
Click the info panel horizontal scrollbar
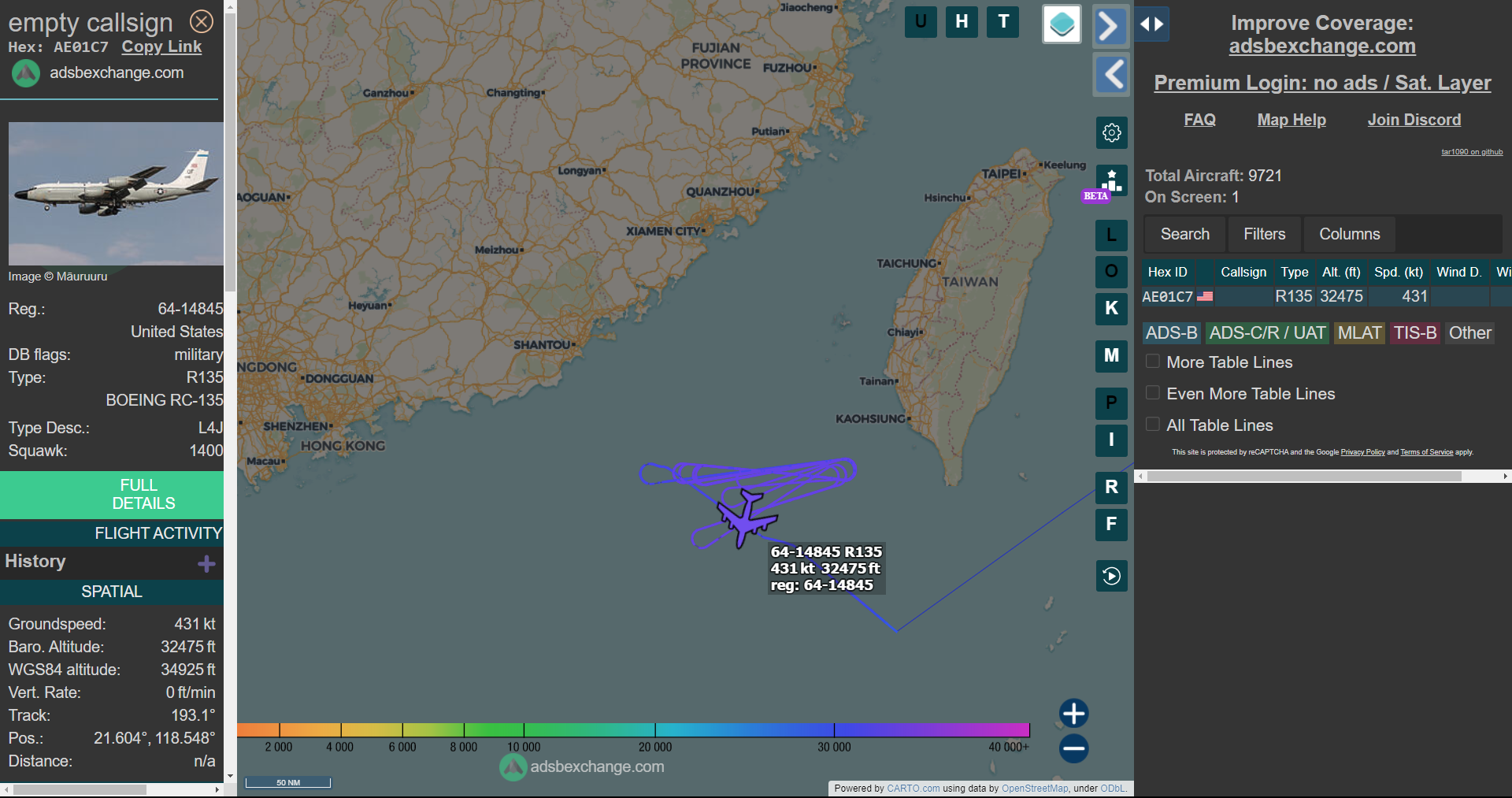tap(80, 789)
